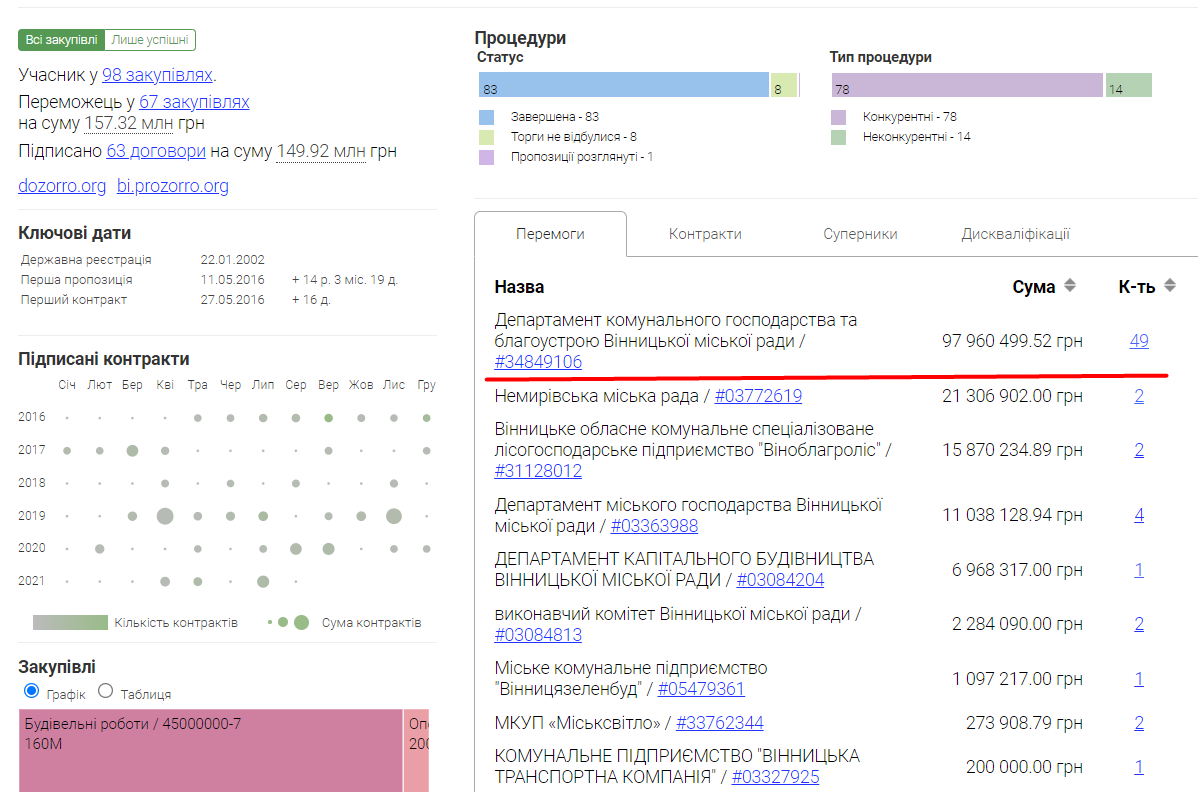Open the bi.prozorro.org link
Image resolution: width=1198 pixels, height=792 pixels.
click(x=173, y=186)
